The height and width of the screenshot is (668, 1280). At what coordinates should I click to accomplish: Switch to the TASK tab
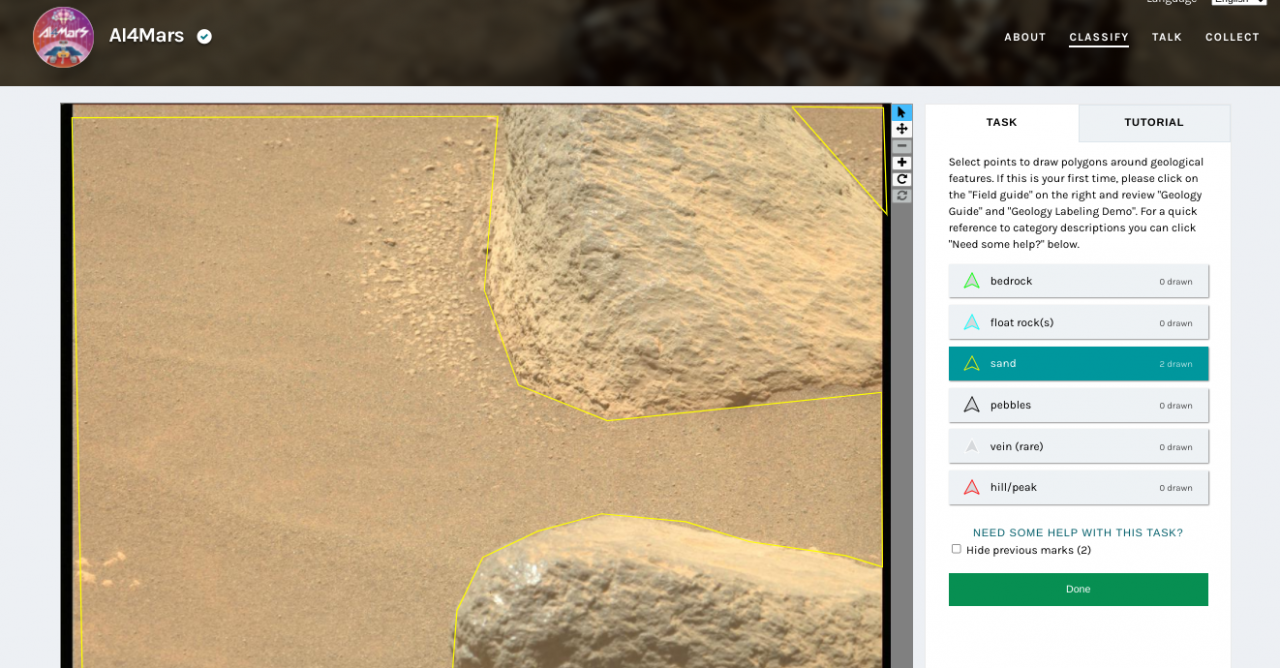[x=1002, y=123]
